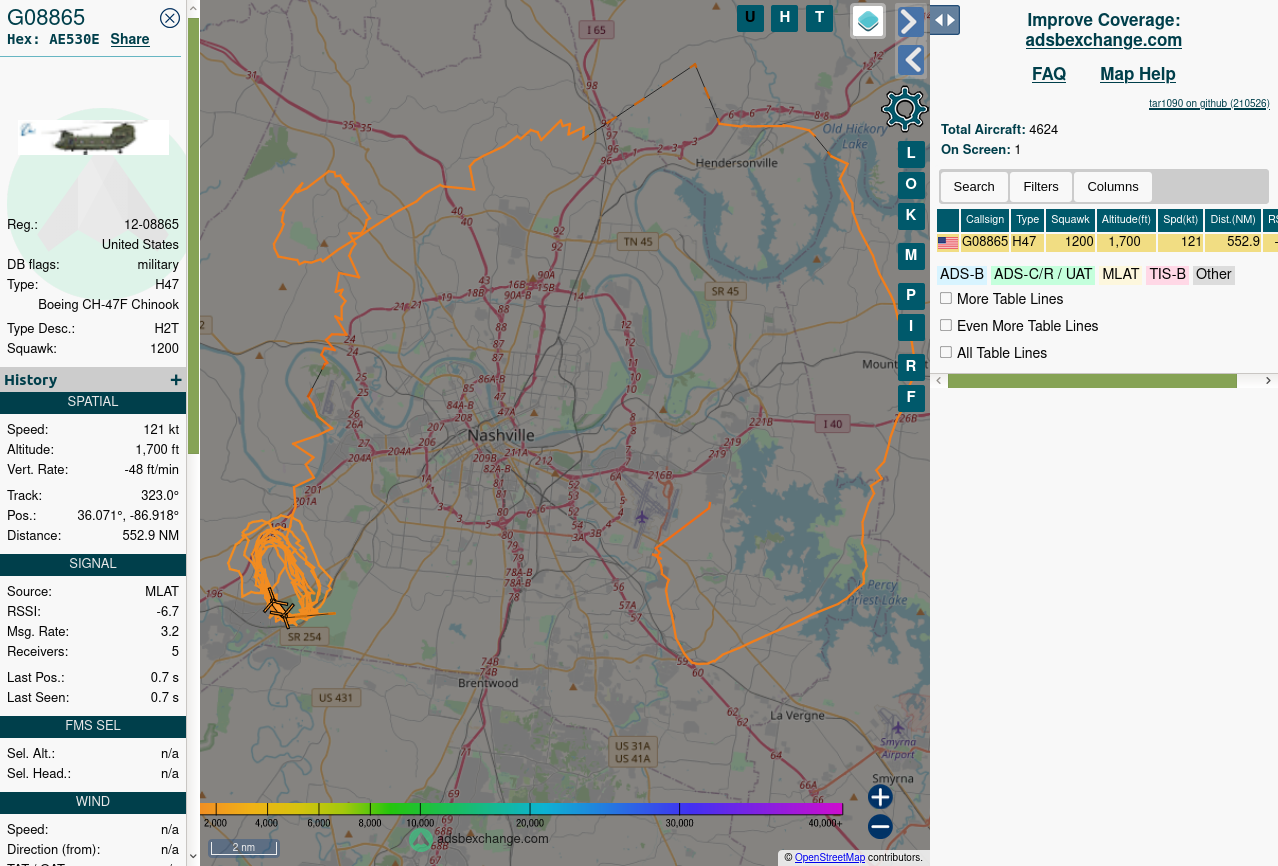Click the ADS-C/R / UAT legend
The width and height of the screenshot is (1278, 866).
(1043, 274)
